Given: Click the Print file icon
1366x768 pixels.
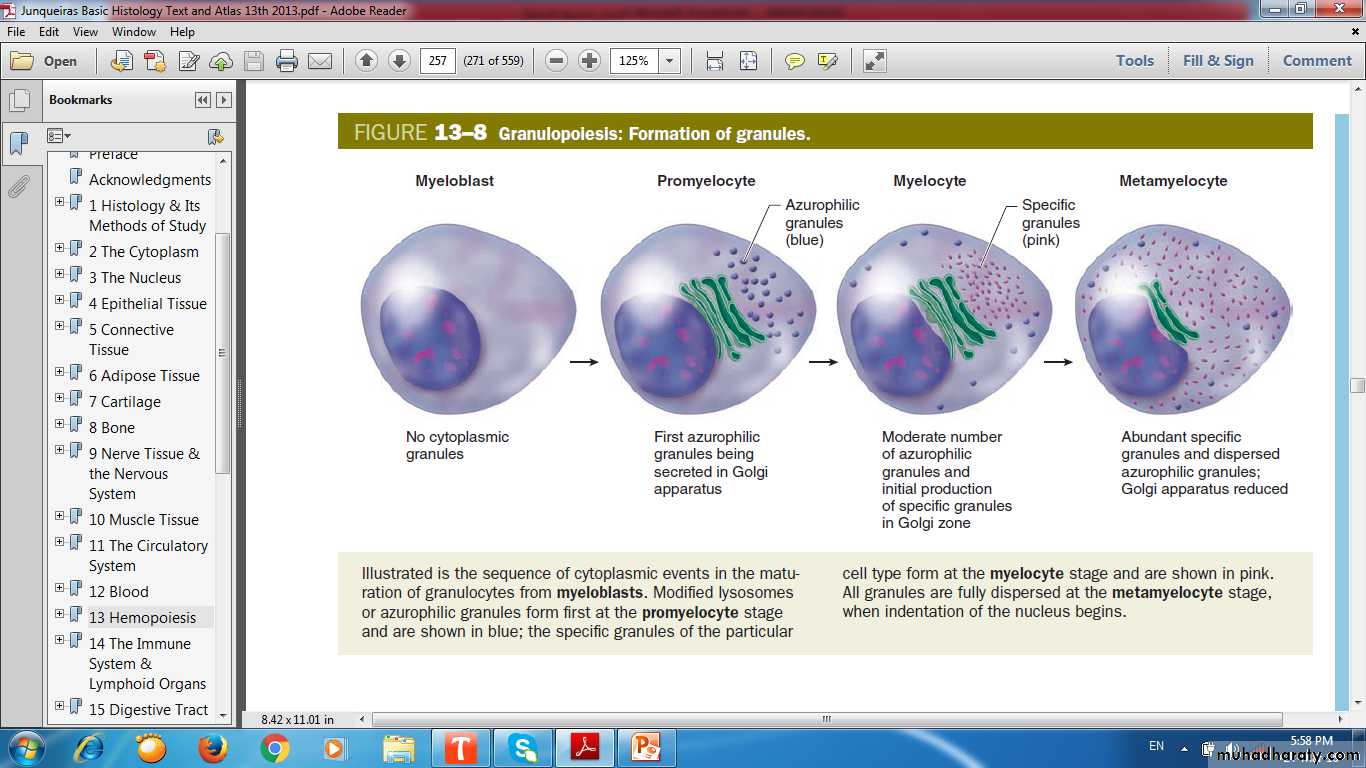Looking at the screenshot, I should (287, 61).
